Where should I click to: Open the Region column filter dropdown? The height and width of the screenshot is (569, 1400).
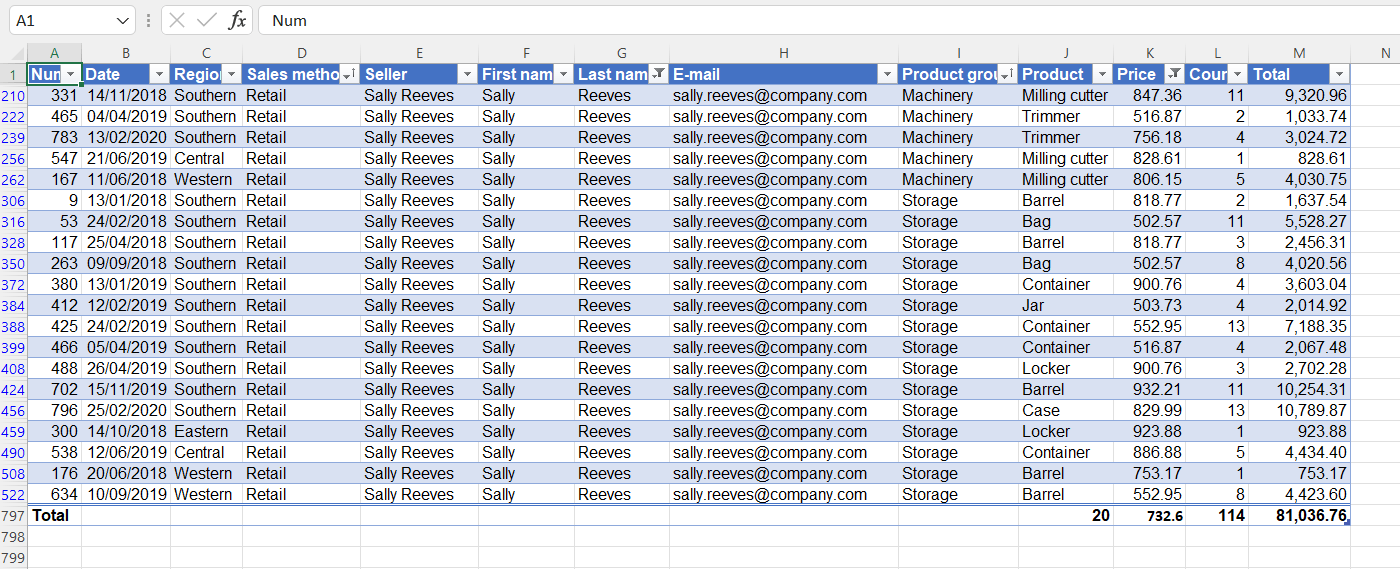pyautogui.click(x=231, y=74)
